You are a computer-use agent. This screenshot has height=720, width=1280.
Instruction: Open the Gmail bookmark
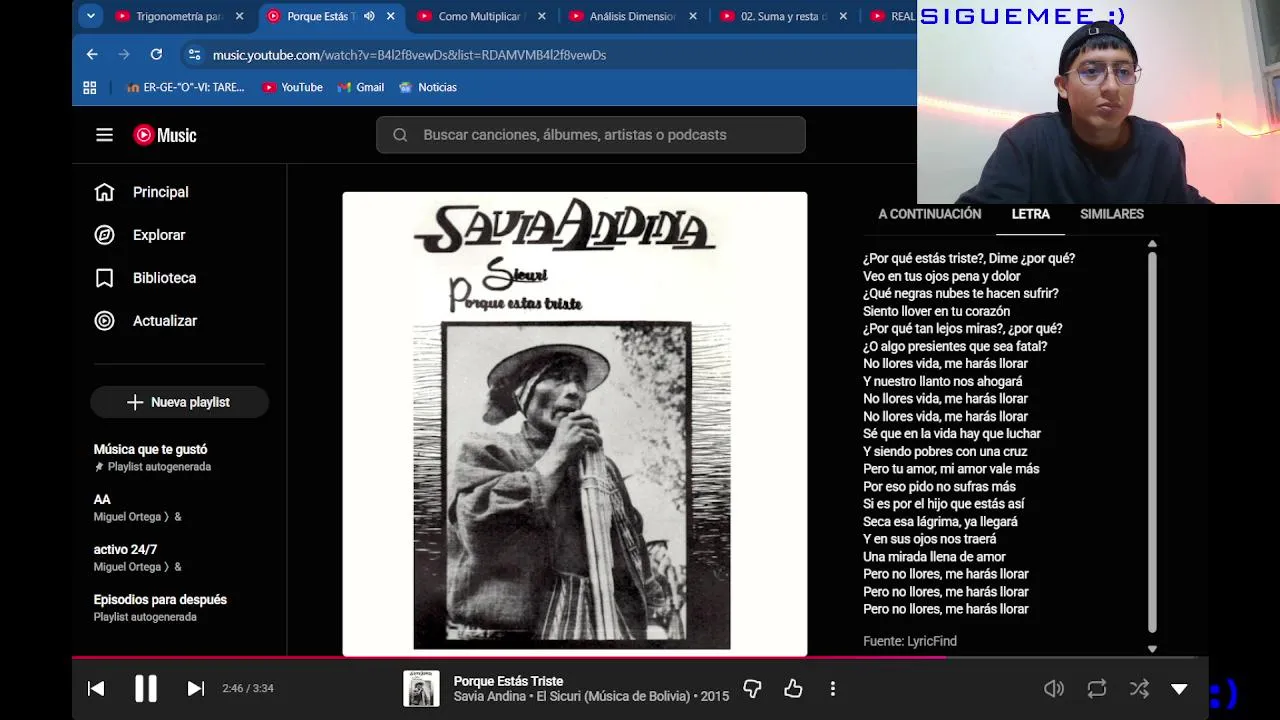click(x=361, y=87)
